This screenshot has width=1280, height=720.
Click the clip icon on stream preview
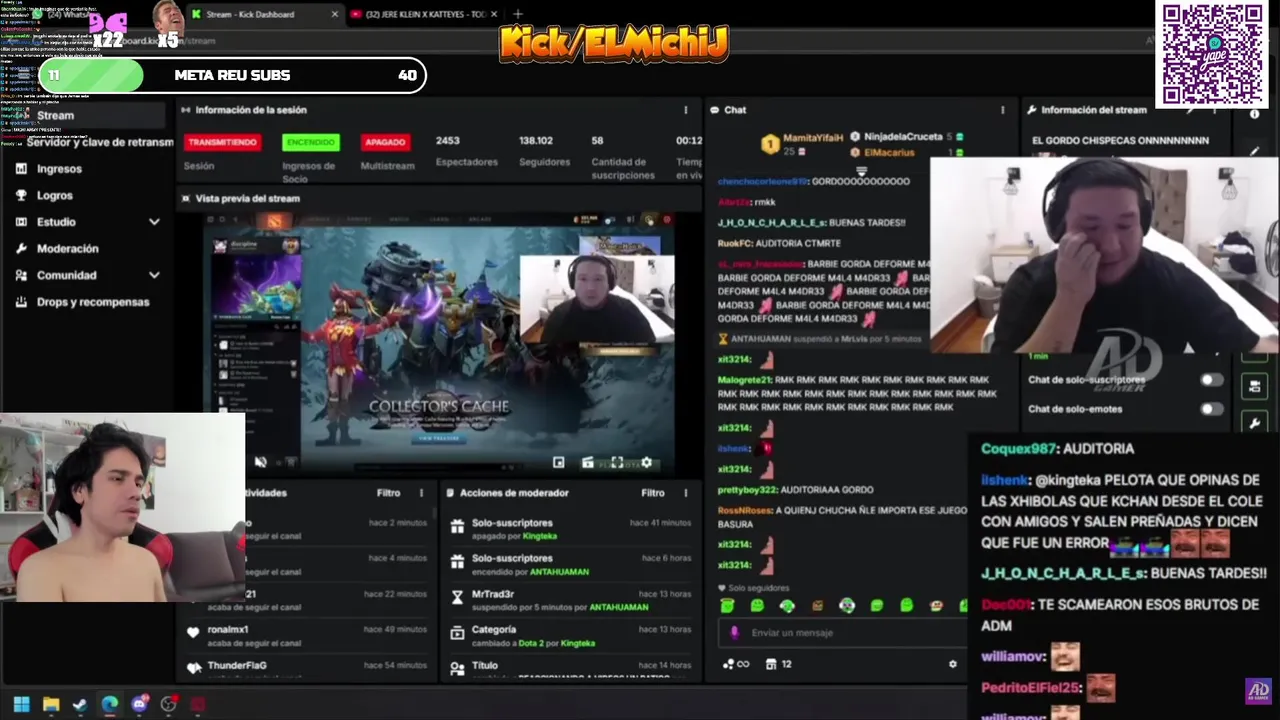588,462
